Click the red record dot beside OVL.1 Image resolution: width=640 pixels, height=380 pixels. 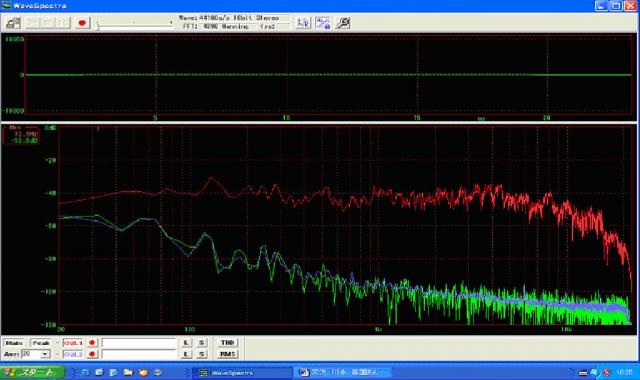(x=92, y=343)
